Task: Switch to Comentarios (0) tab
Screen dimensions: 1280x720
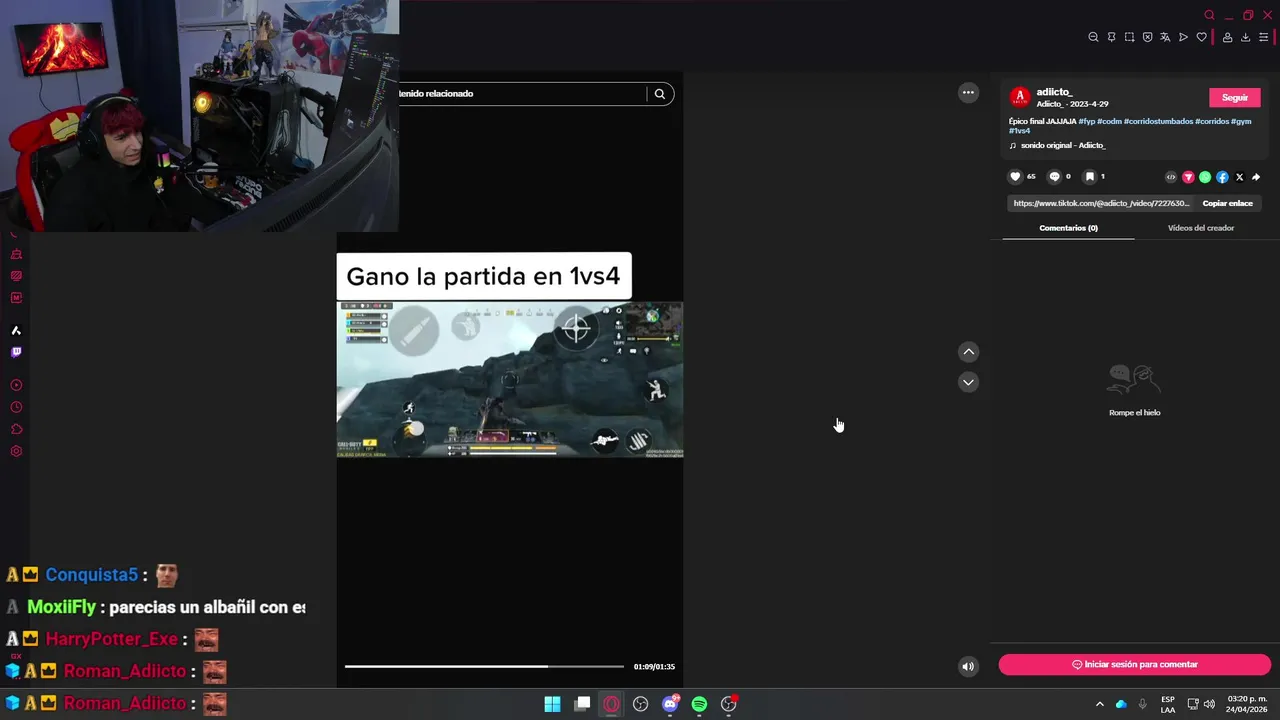Action: coord(1068,228)
